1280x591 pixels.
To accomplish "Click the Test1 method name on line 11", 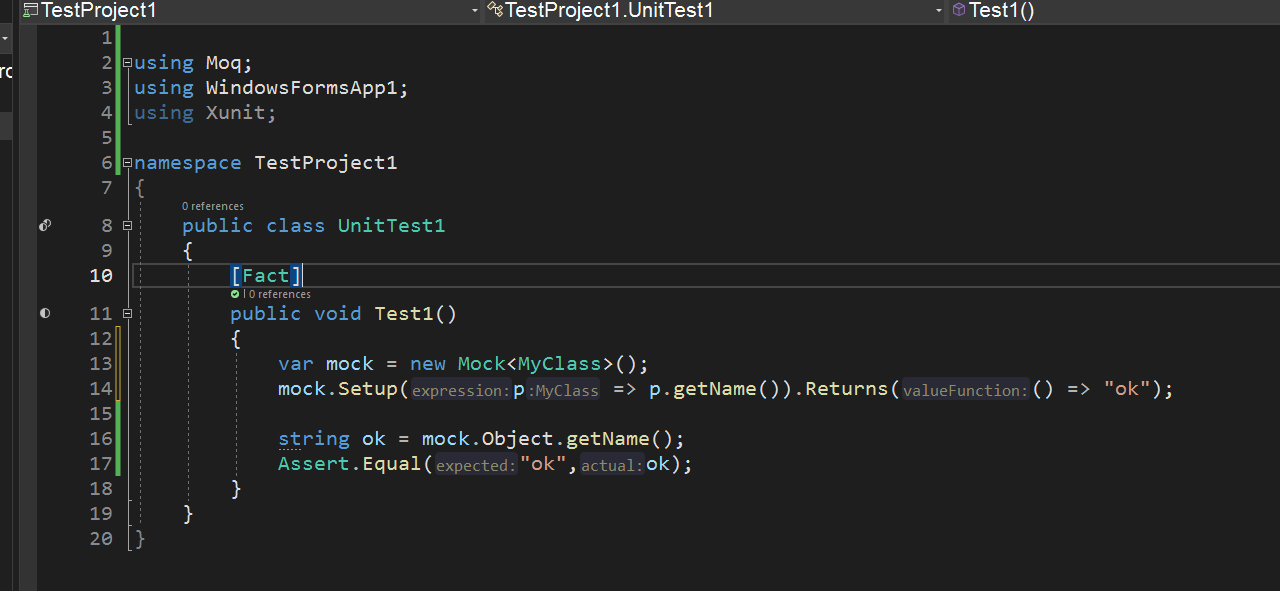I will coord(404,314).
